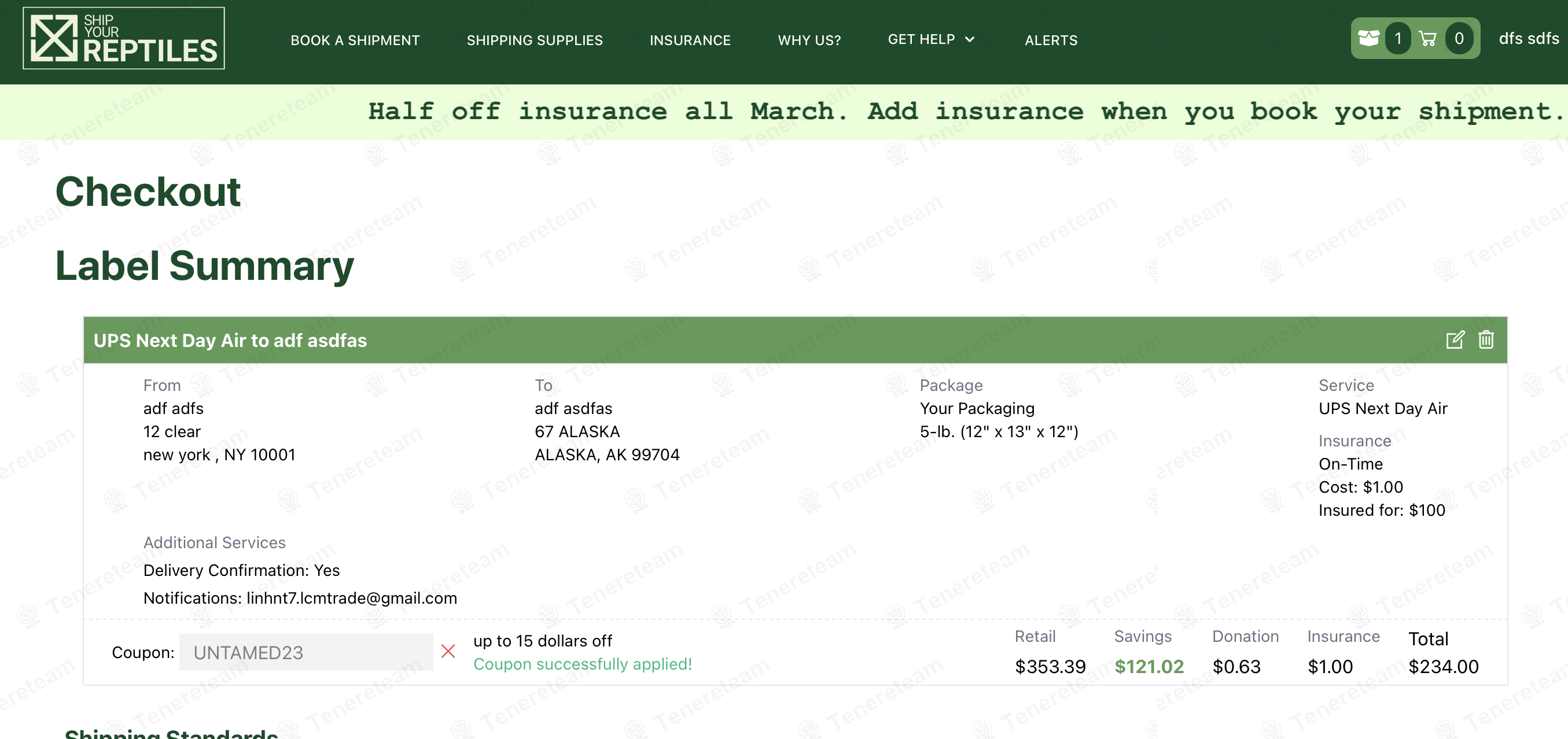Go to Shipping Supplies
The image size is (1568, 739).
[x=535, y=40]
